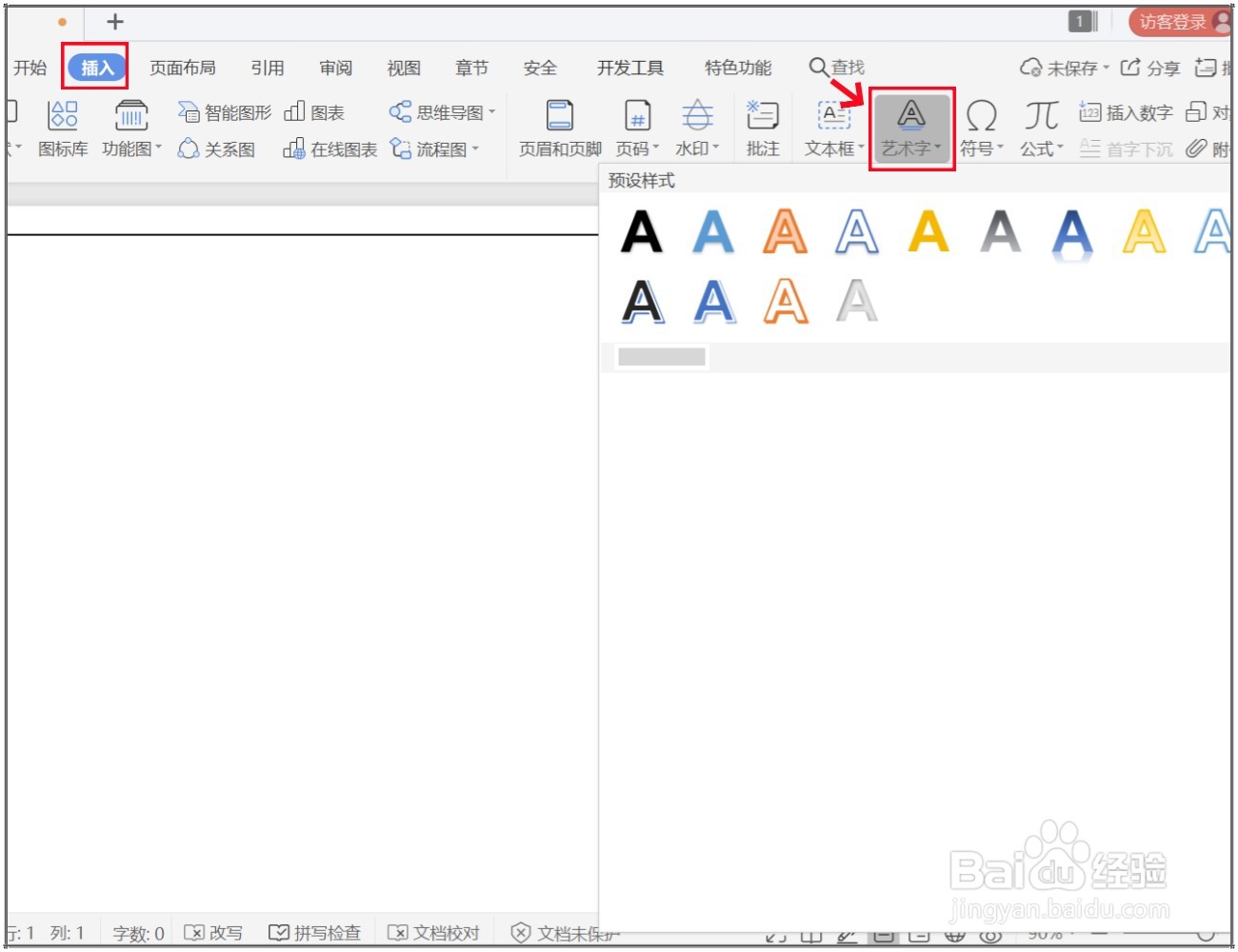Open the 页码 page number dropdown
The image size is (1238, 952).
[637, 129]
